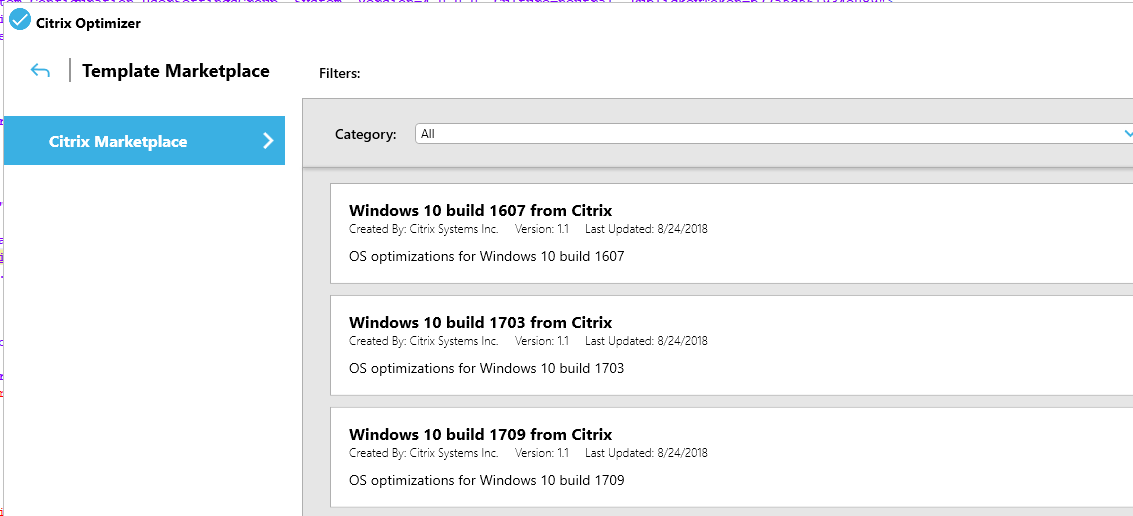Screen dimensions: 1133x516
Task: Click the Filters label
Action: pos(339,73)
